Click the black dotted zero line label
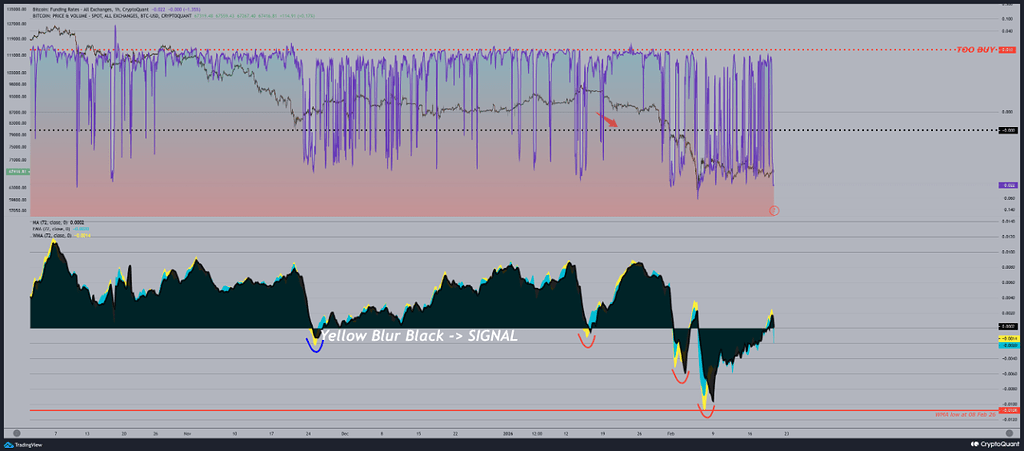The image size is (1024, 451). 1008,130
